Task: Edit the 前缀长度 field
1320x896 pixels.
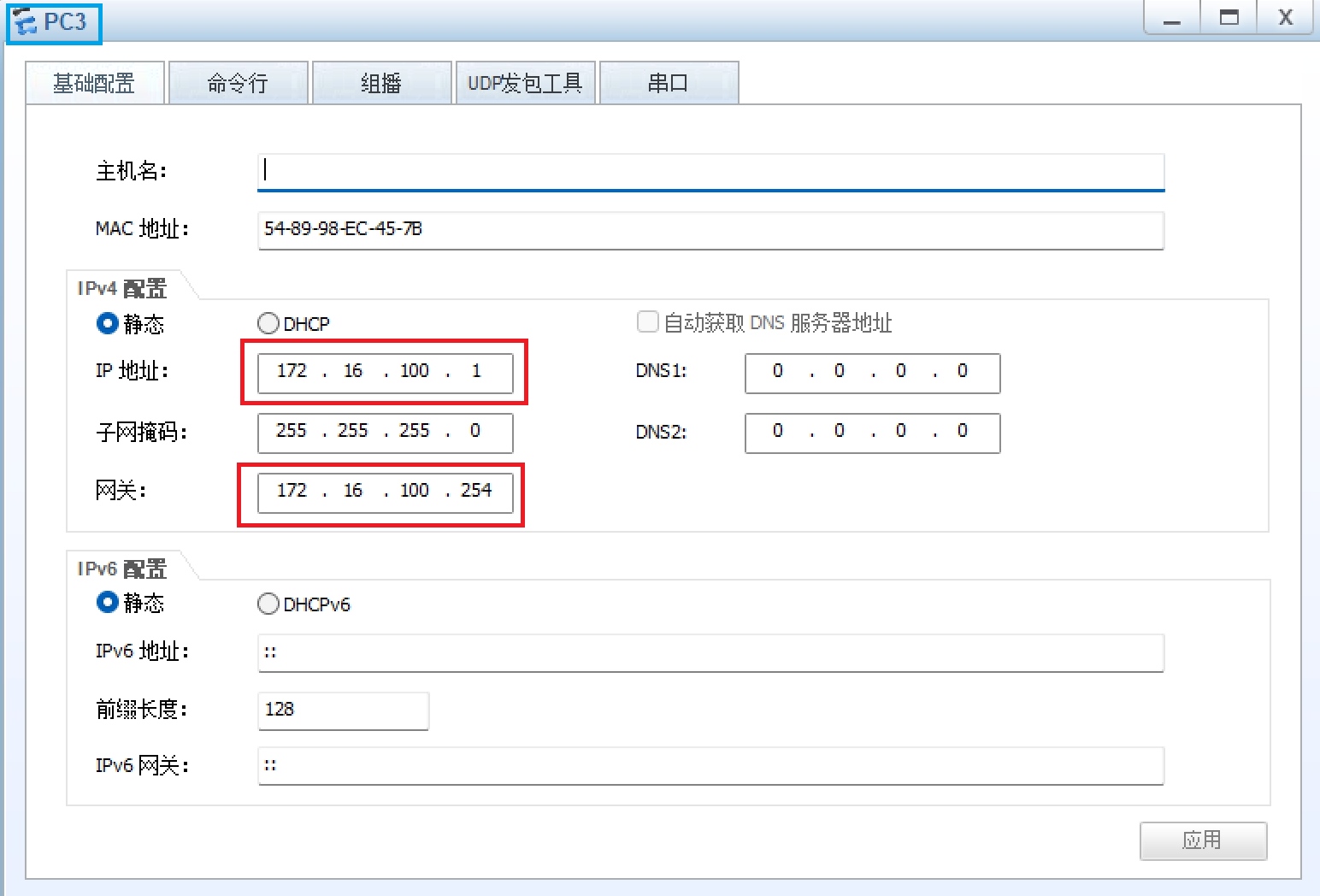Action: pos(343,710)
